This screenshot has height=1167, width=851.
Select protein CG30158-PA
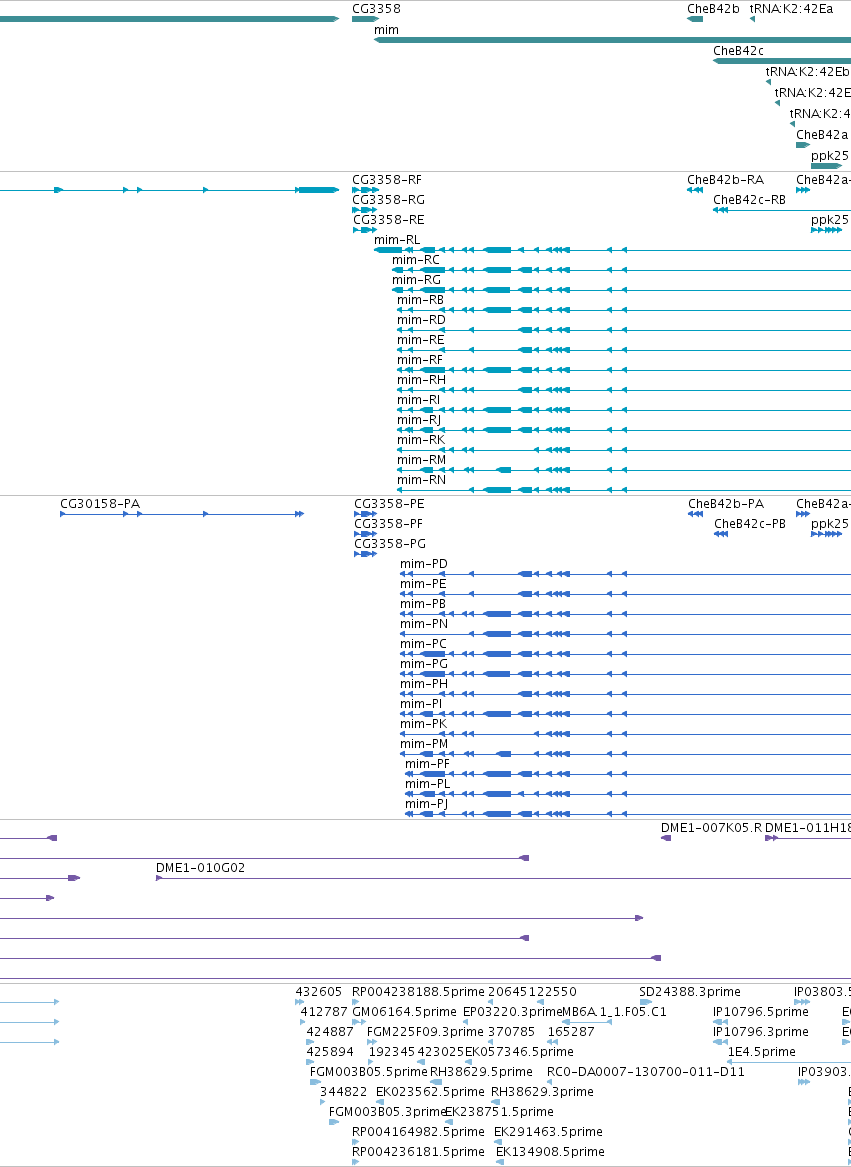pos(100,504)
